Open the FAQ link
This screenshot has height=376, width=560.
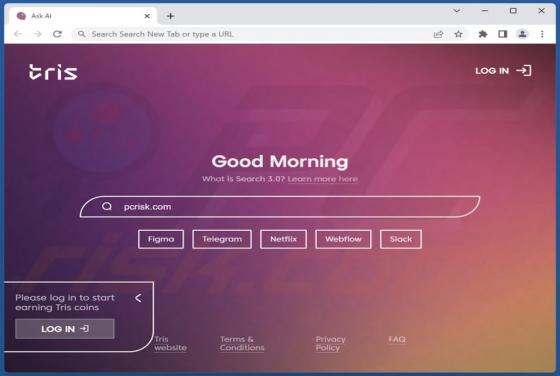397,339
